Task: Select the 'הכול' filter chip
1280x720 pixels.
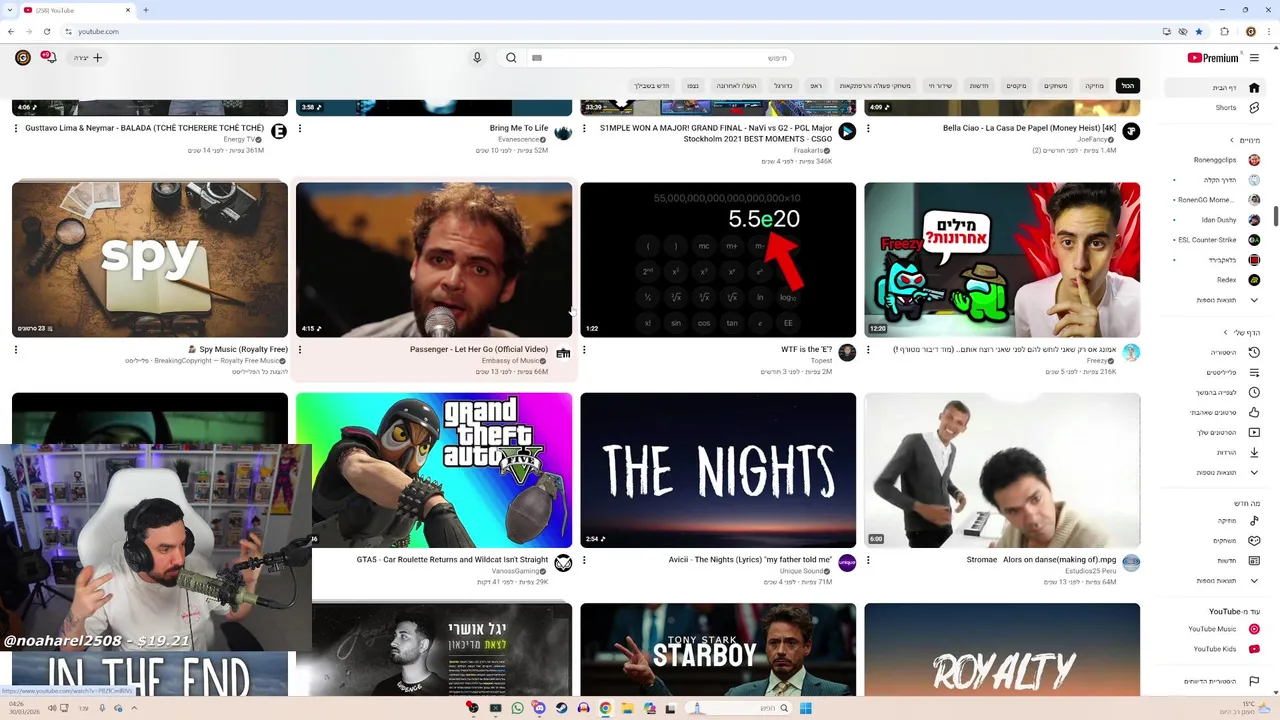Action: (1128, 86)
